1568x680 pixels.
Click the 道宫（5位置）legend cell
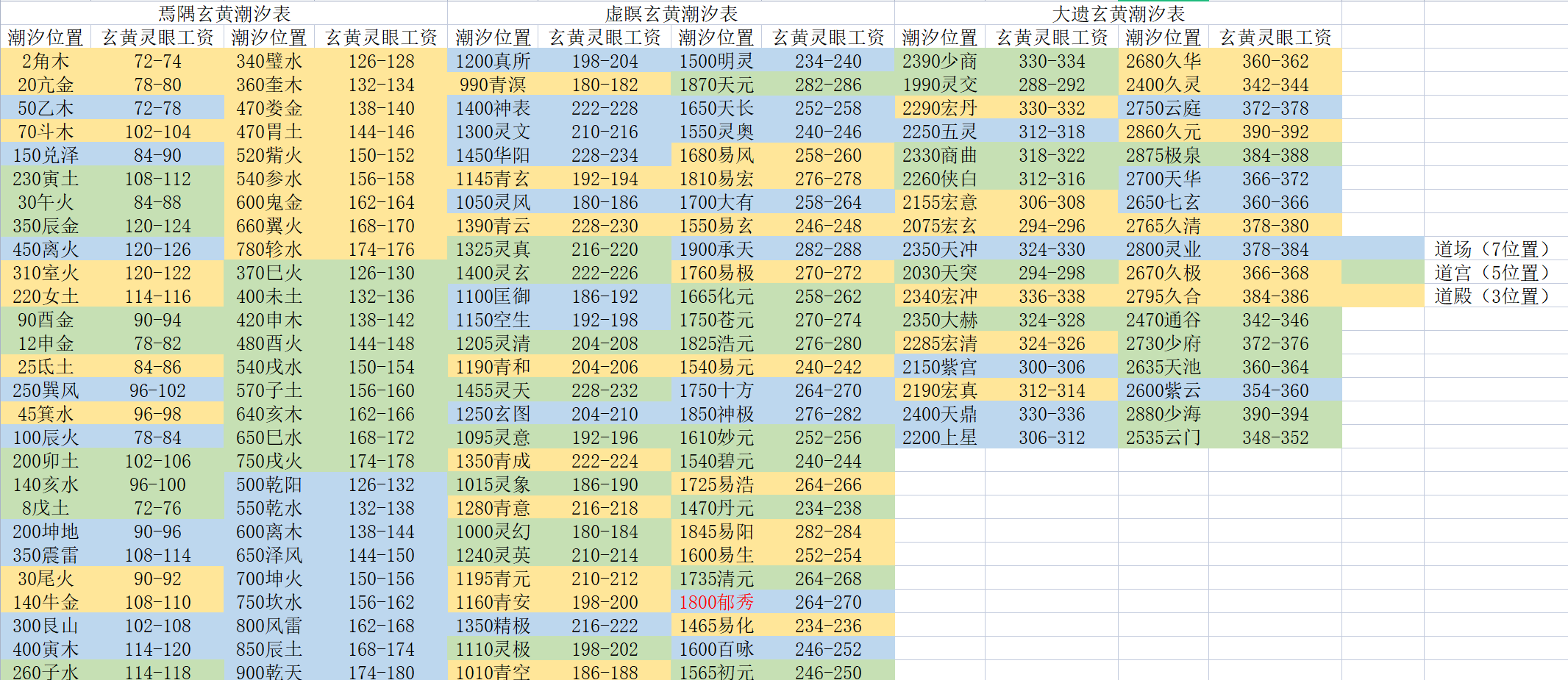[x=1495, y=272]
